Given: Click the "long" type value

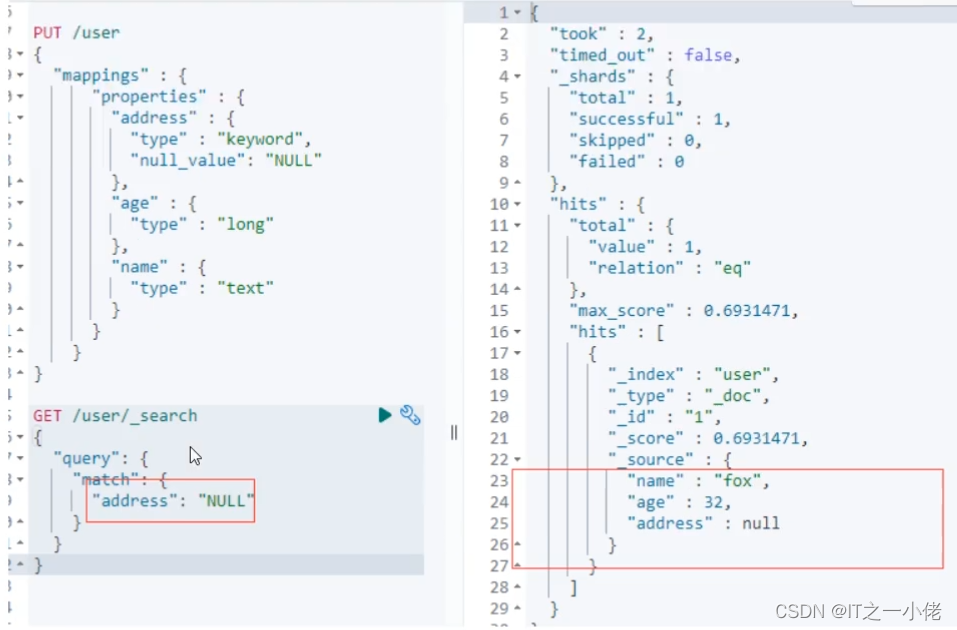Looking at the screenshot, I should tap(245, 224).
